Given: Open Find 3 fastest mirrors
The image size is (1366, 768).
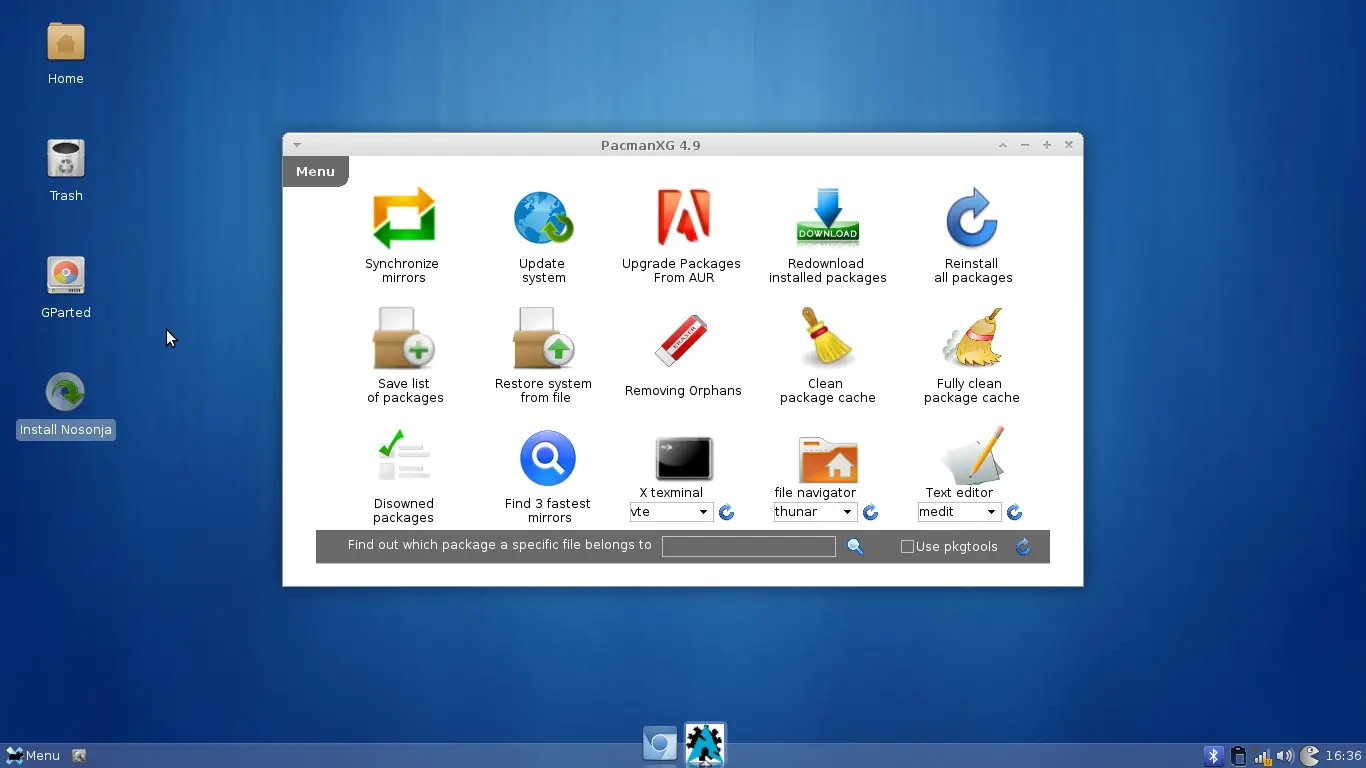Looking at the screenshot, I should [x=547, y=458].
